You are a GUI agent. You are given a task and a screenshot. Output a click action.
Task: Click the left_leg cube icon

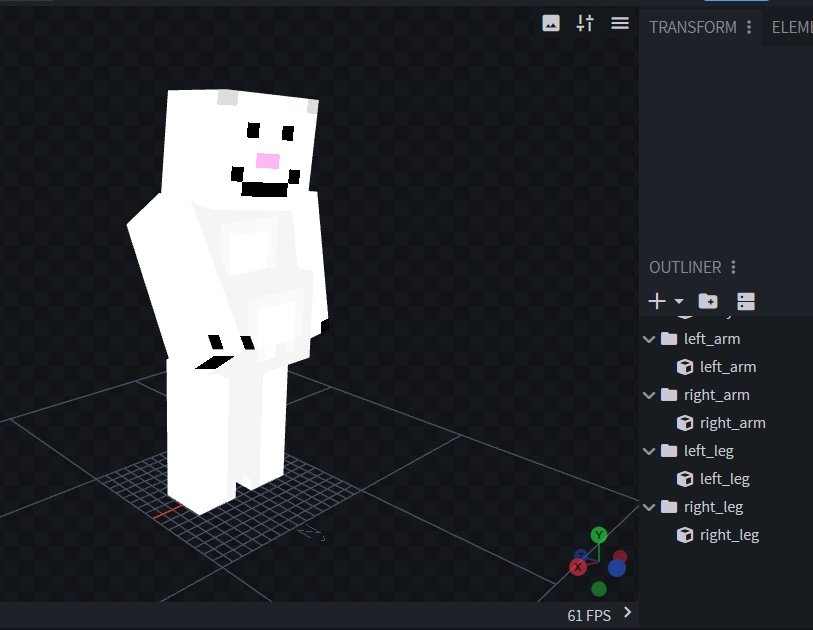(685, 479)
